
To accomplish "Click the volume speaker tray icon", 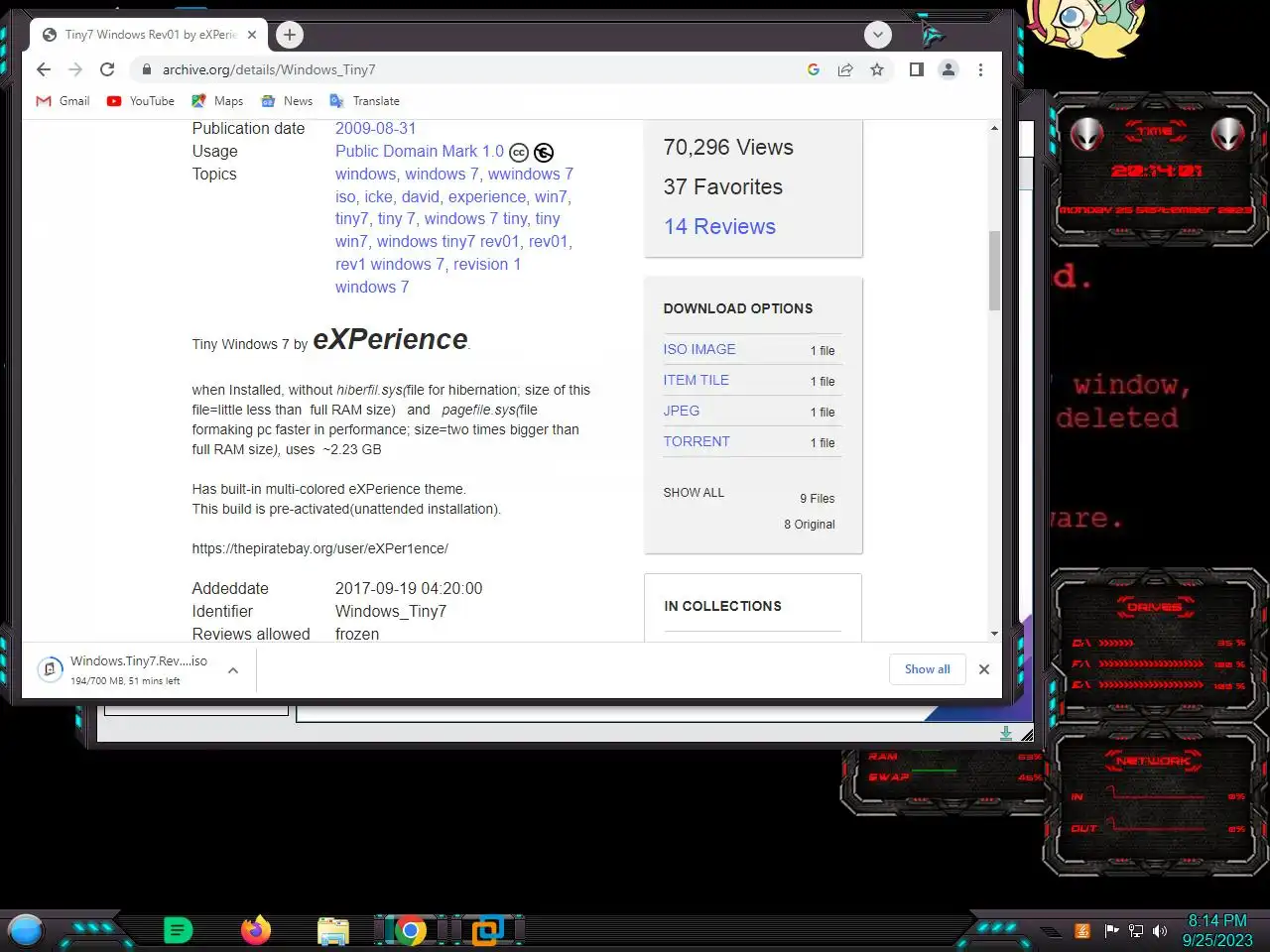I will point(1160,931).
